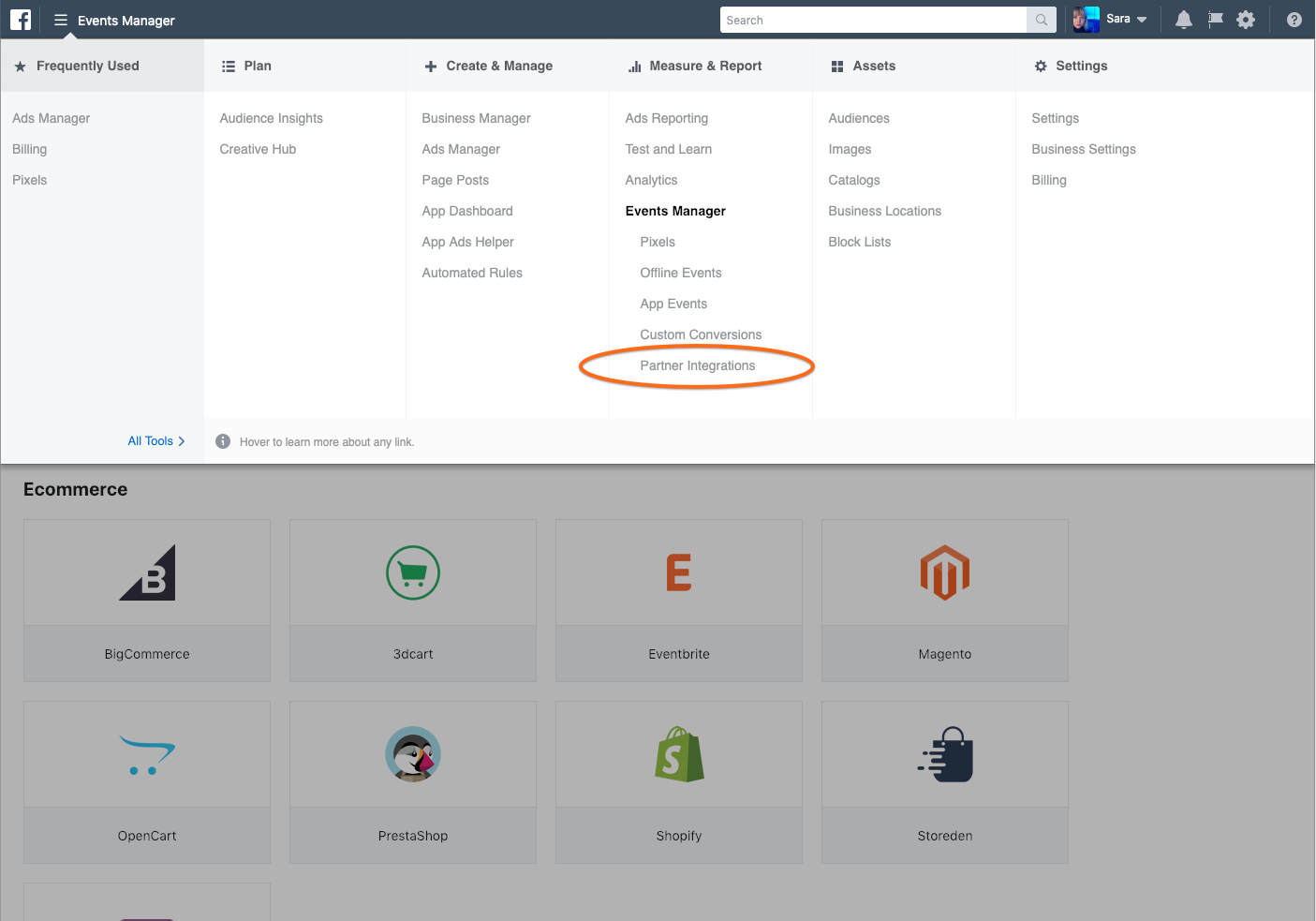Open App Ads Helper
Image resolution: width=1316 pixels, height=921 pixels.
pos(468,242)
